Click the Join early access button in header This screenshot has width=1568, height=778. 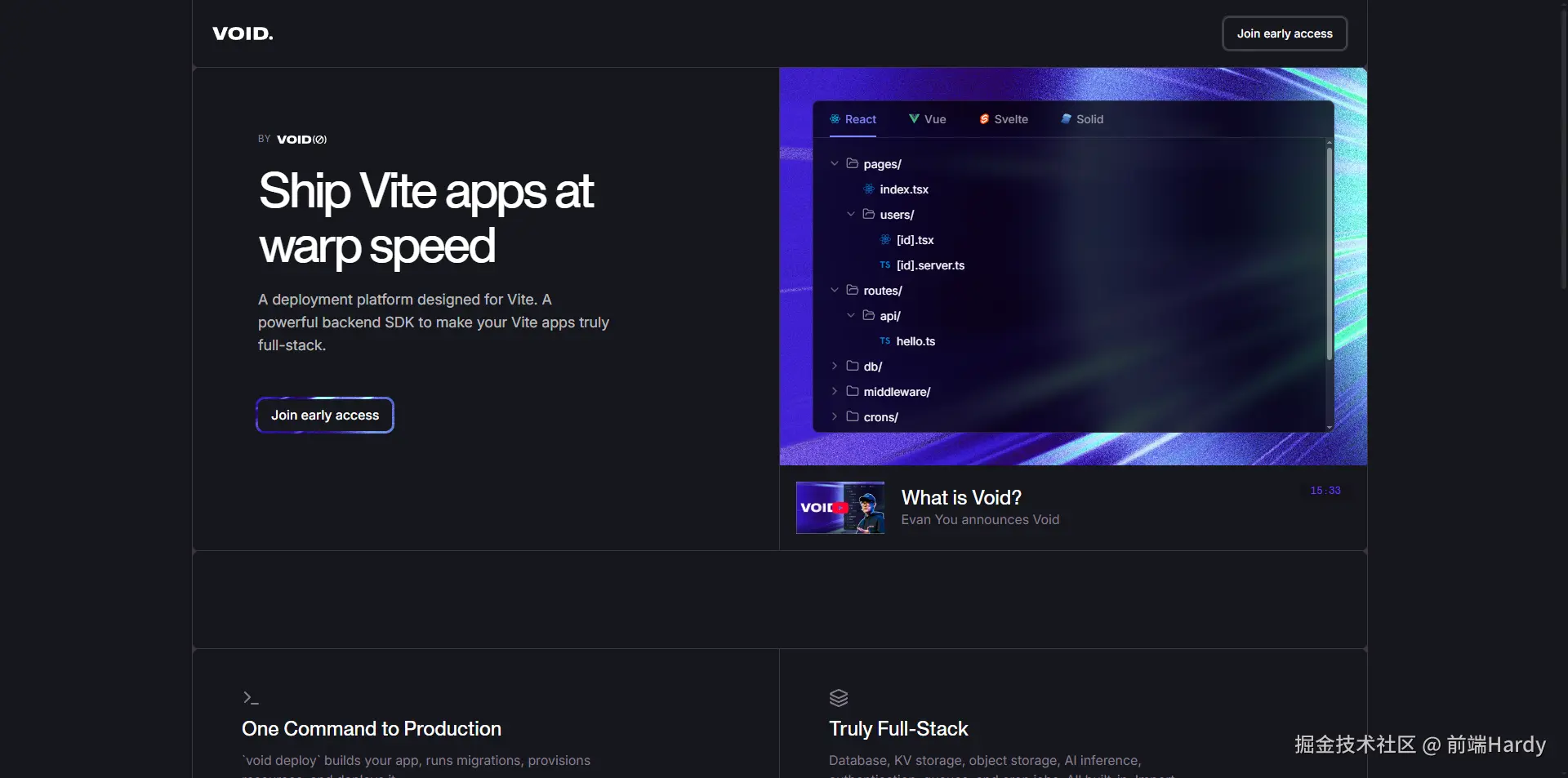(x=1285, y=33)
